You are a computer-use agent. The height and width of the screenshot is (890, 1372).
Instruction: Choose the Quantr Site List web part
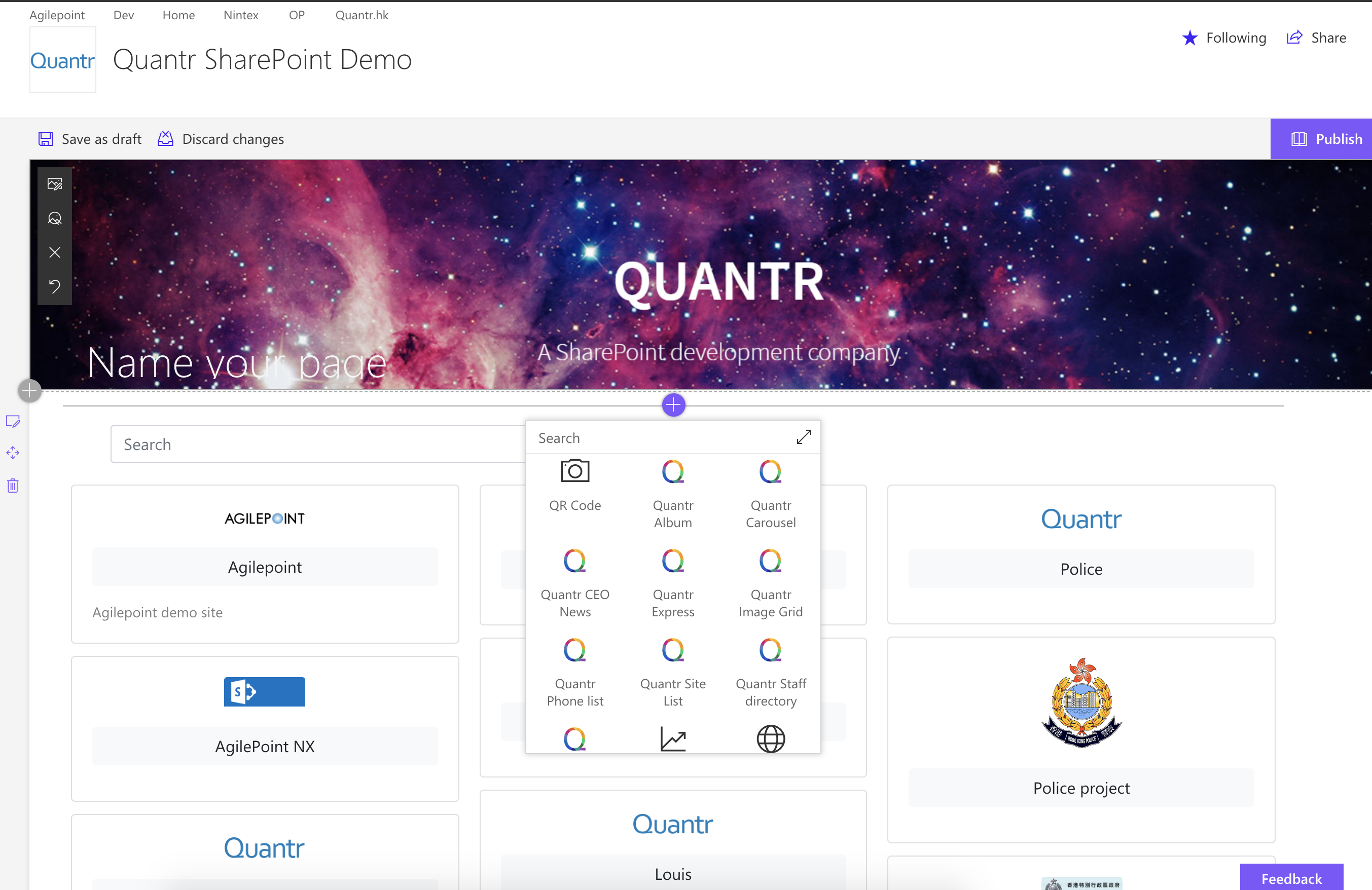(x=673, y=673)
